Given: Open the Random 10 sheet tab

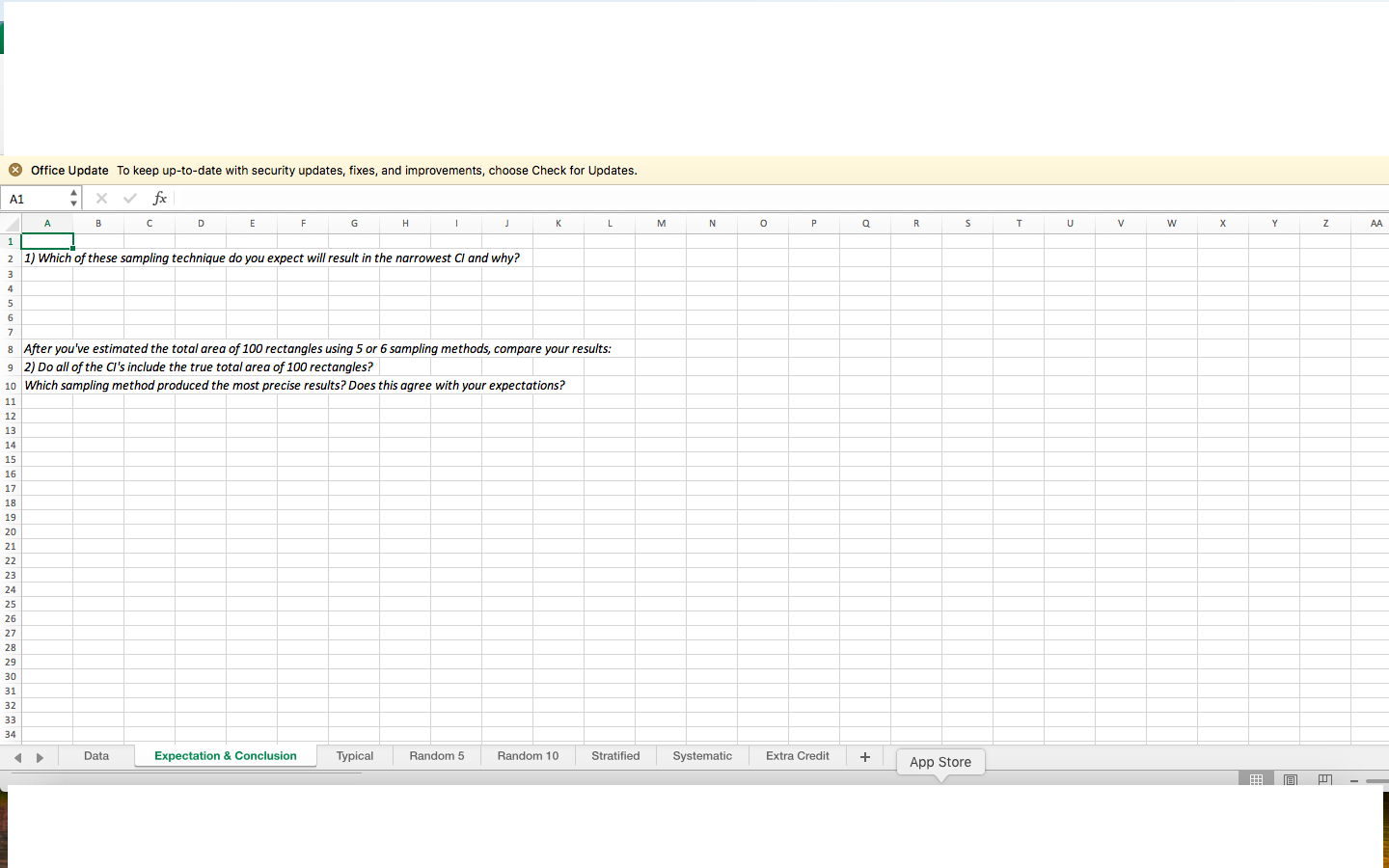Looking at the screenshot, I should (529, 756).
